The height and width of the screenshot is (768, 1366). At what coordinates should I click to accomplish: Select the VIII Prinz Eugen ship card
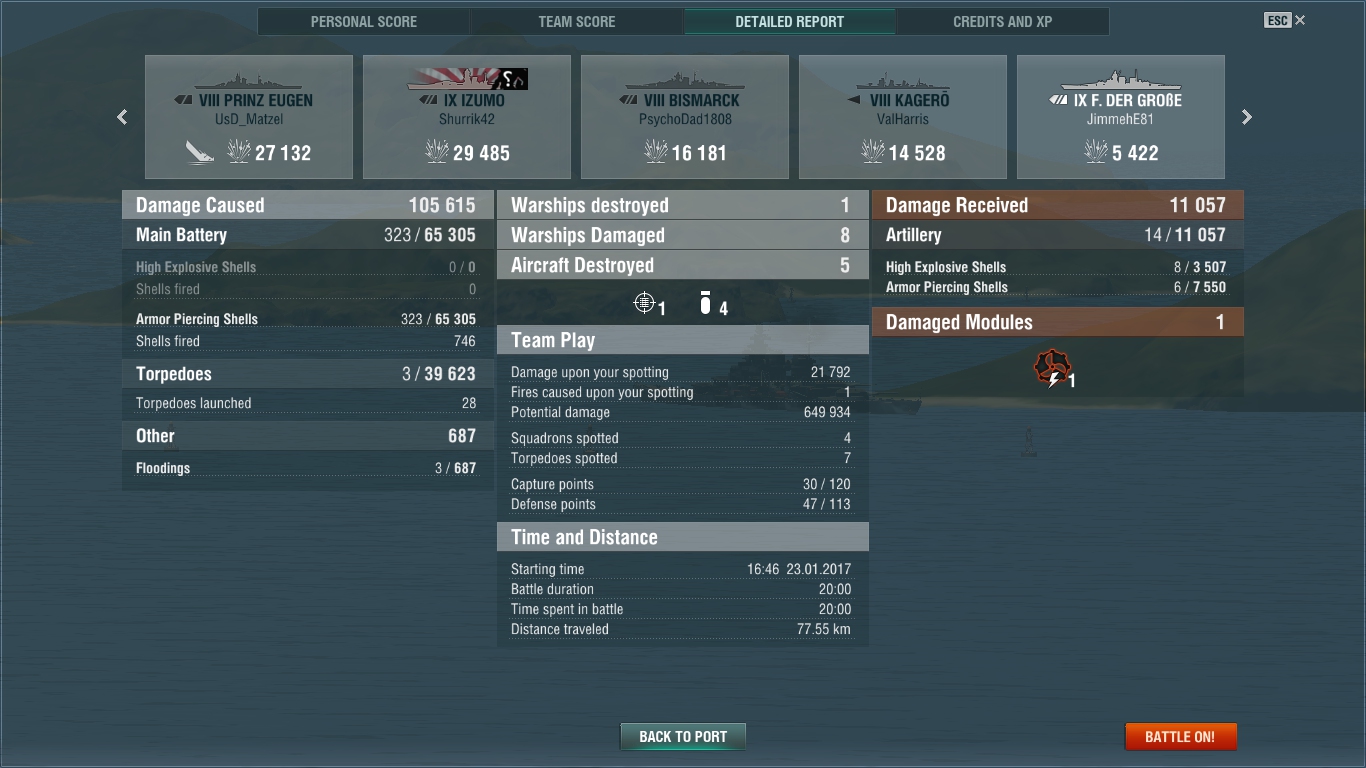[249, 117]
